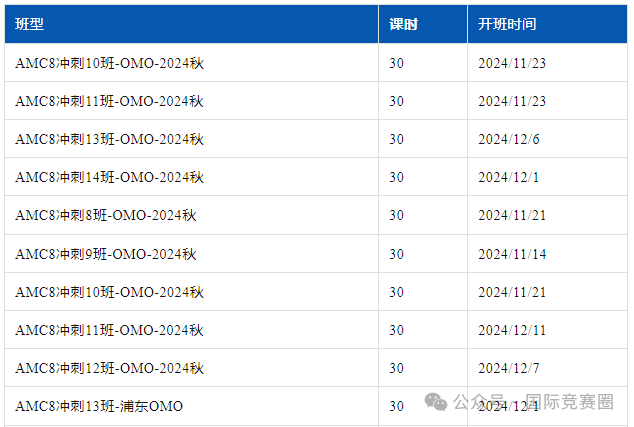
Task: Select AMC8冲刺9班-OMO-2024秋 class name
Action: point(106,254)
